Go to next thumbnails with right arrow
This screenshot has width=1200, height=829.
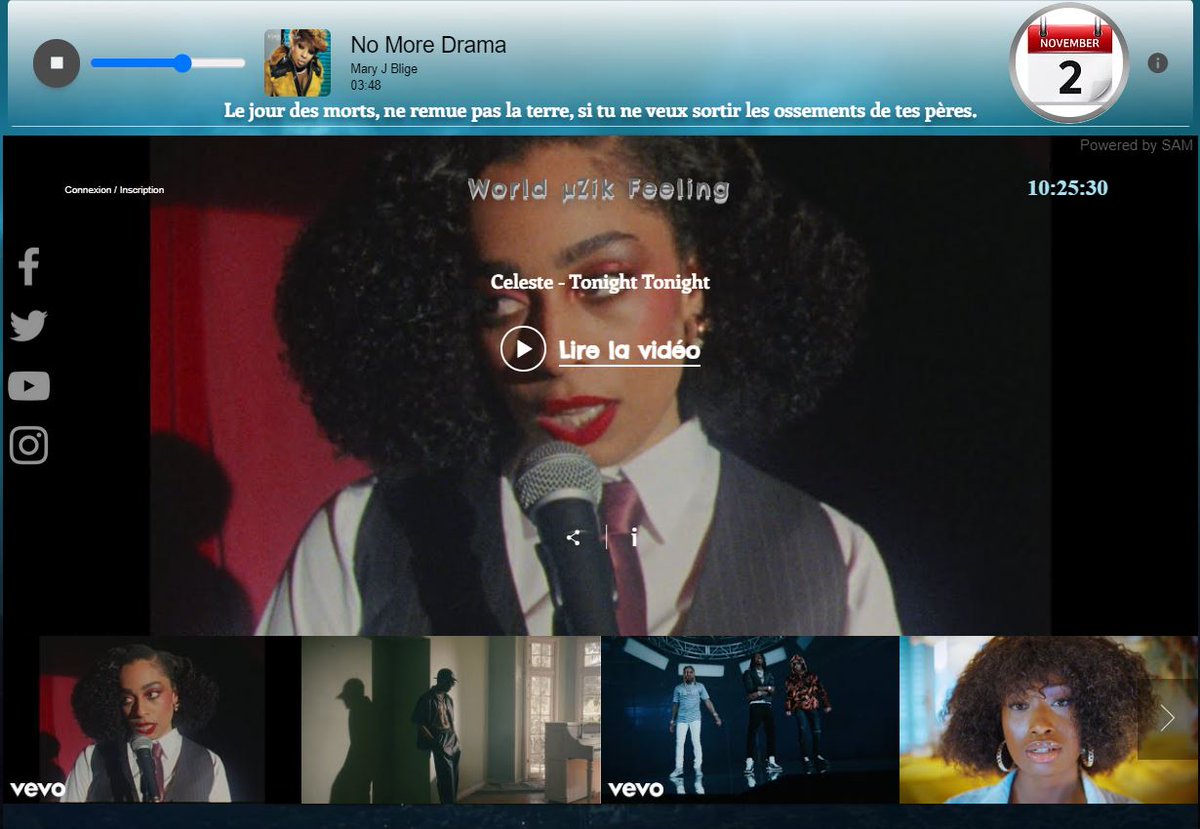pyautogui.click(x=1167, y=718)
